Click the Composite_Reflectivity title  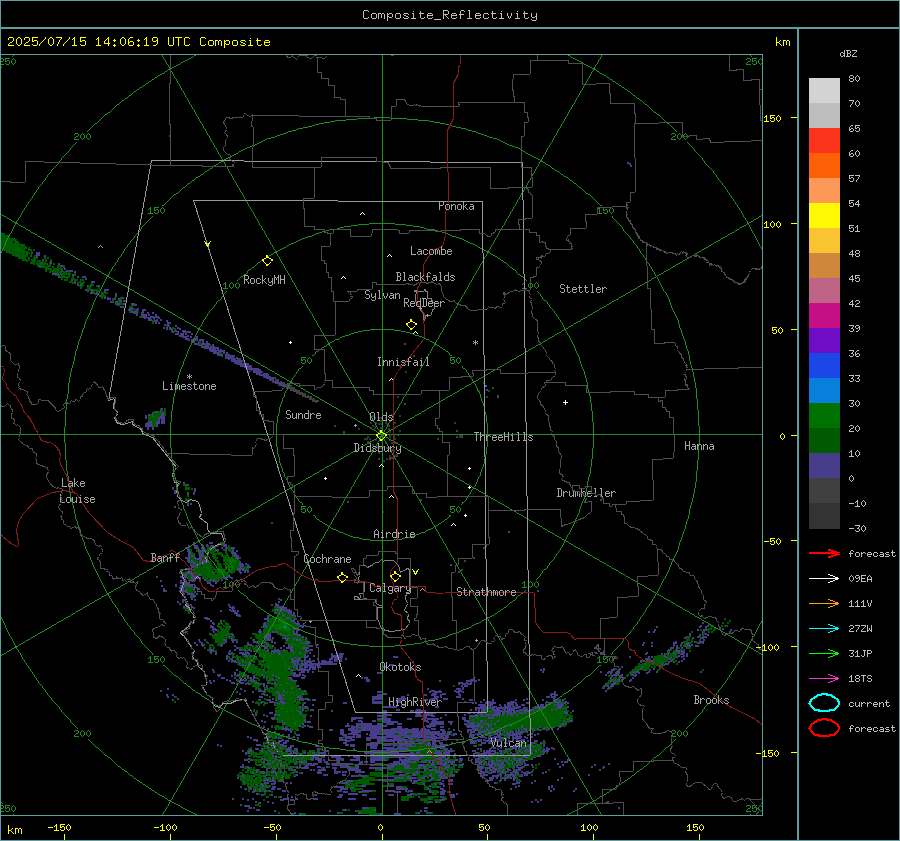[x=450, y=15]
